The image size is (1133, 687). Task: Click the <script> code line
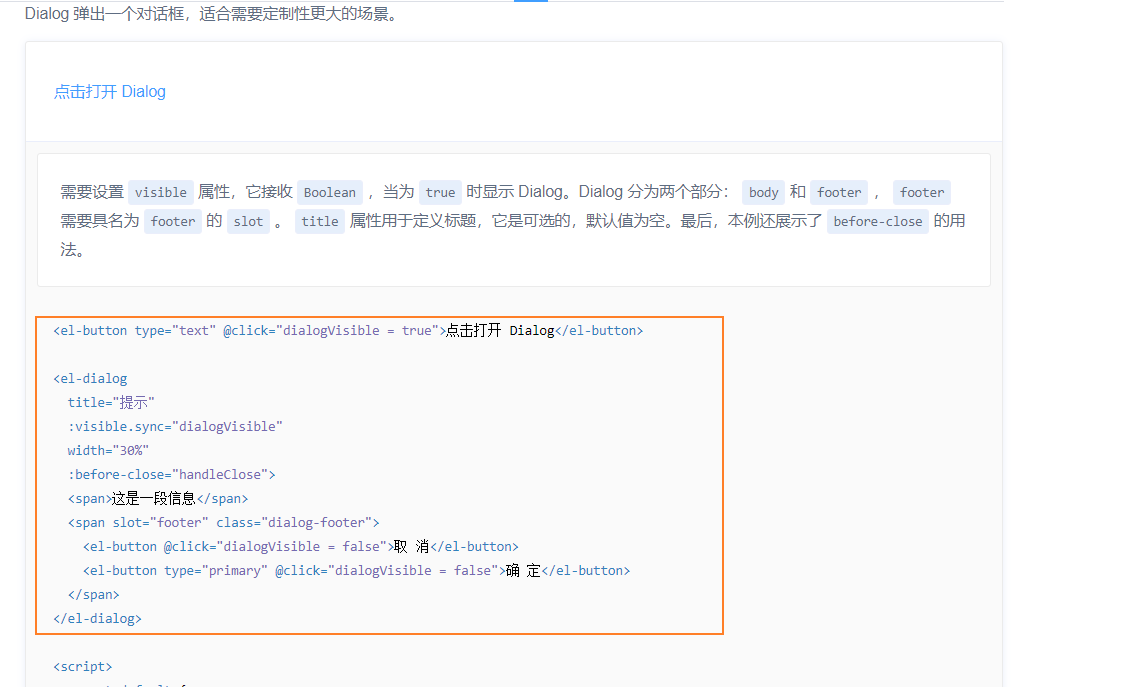click(82, 666)
